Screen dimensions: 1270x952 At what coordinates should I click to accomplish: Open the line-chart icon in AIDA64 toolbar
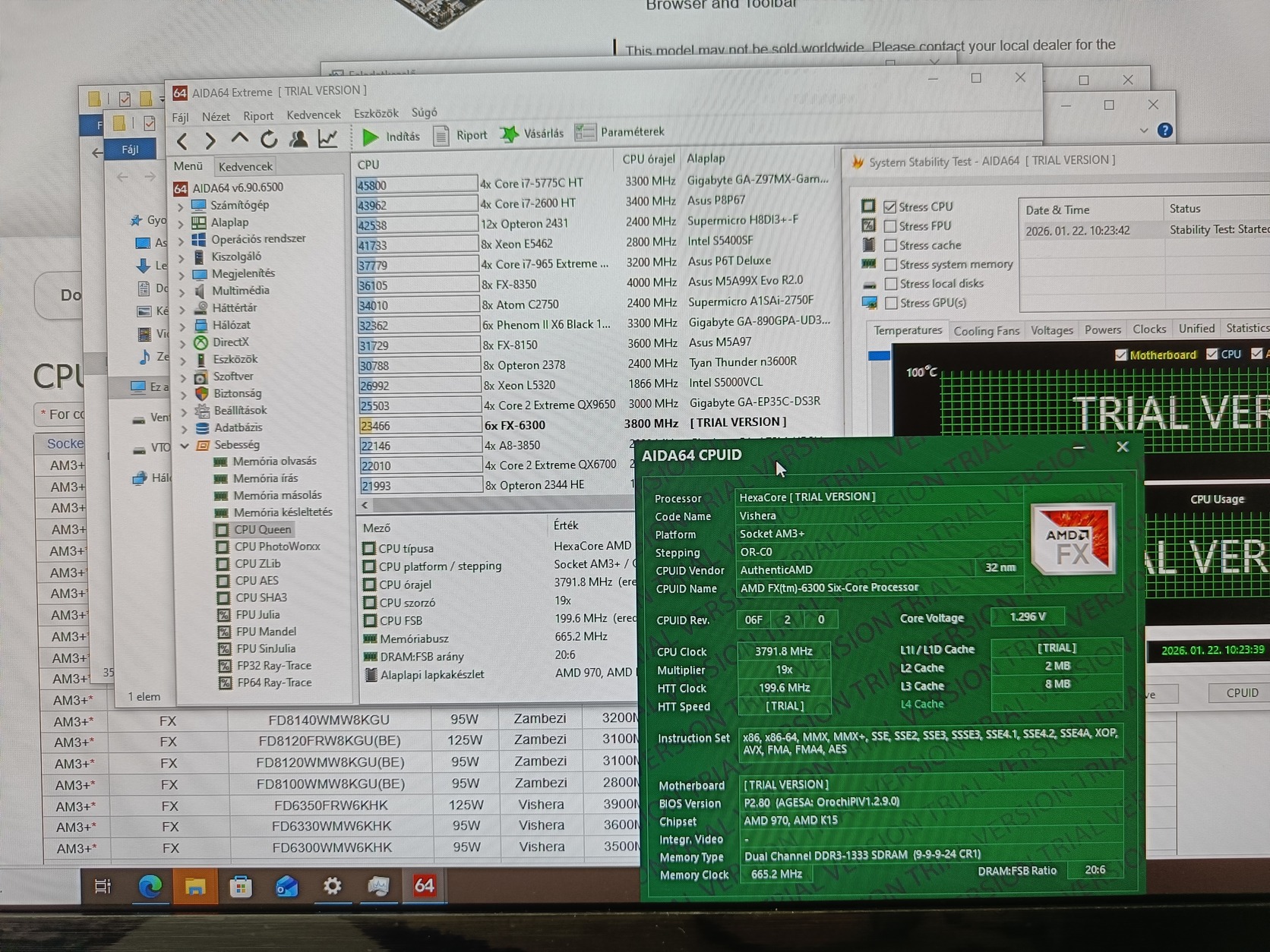click(328, 138)
